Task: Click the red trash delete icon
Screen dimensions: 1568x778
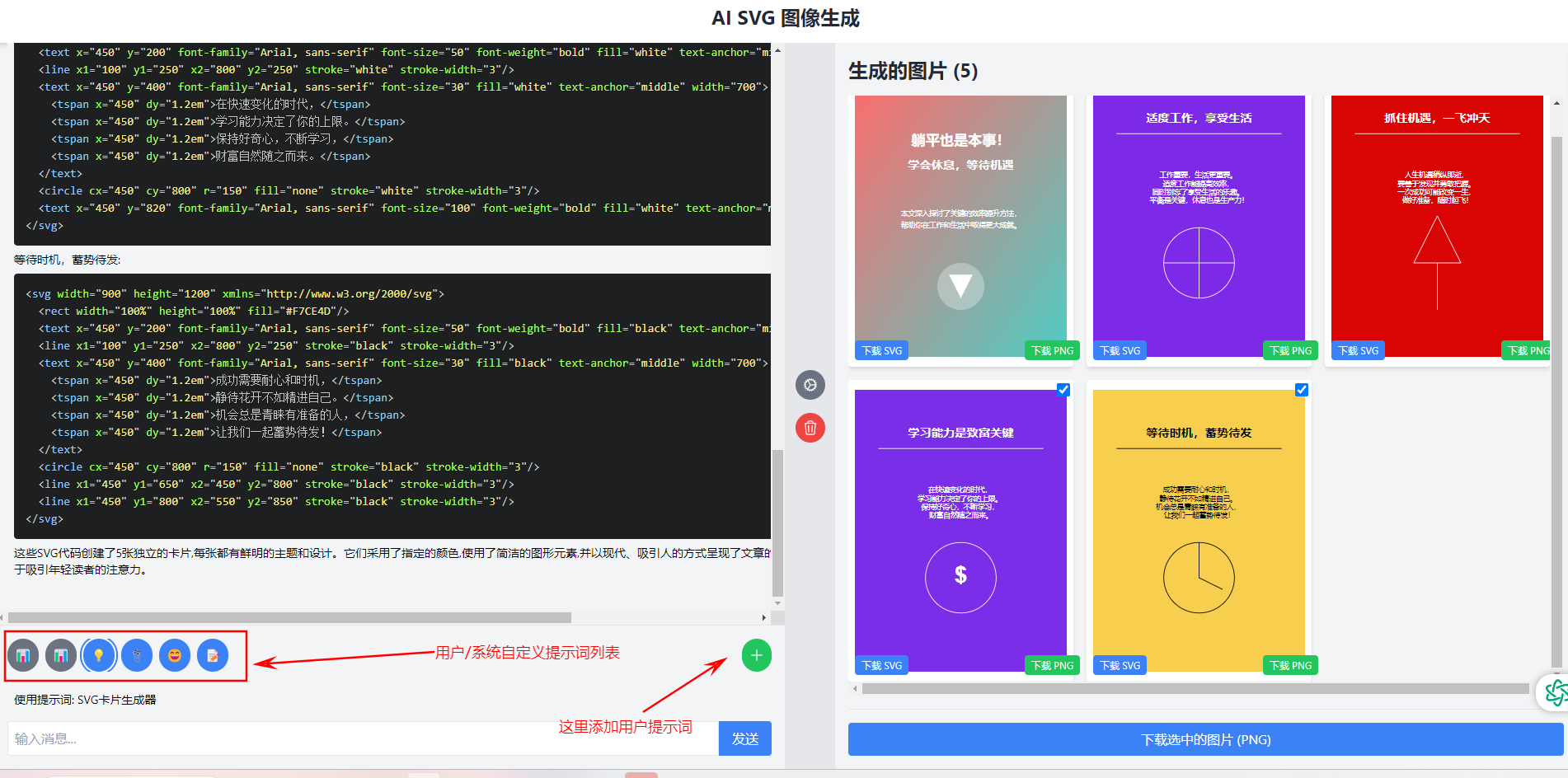Action: [x=810, y=428]
